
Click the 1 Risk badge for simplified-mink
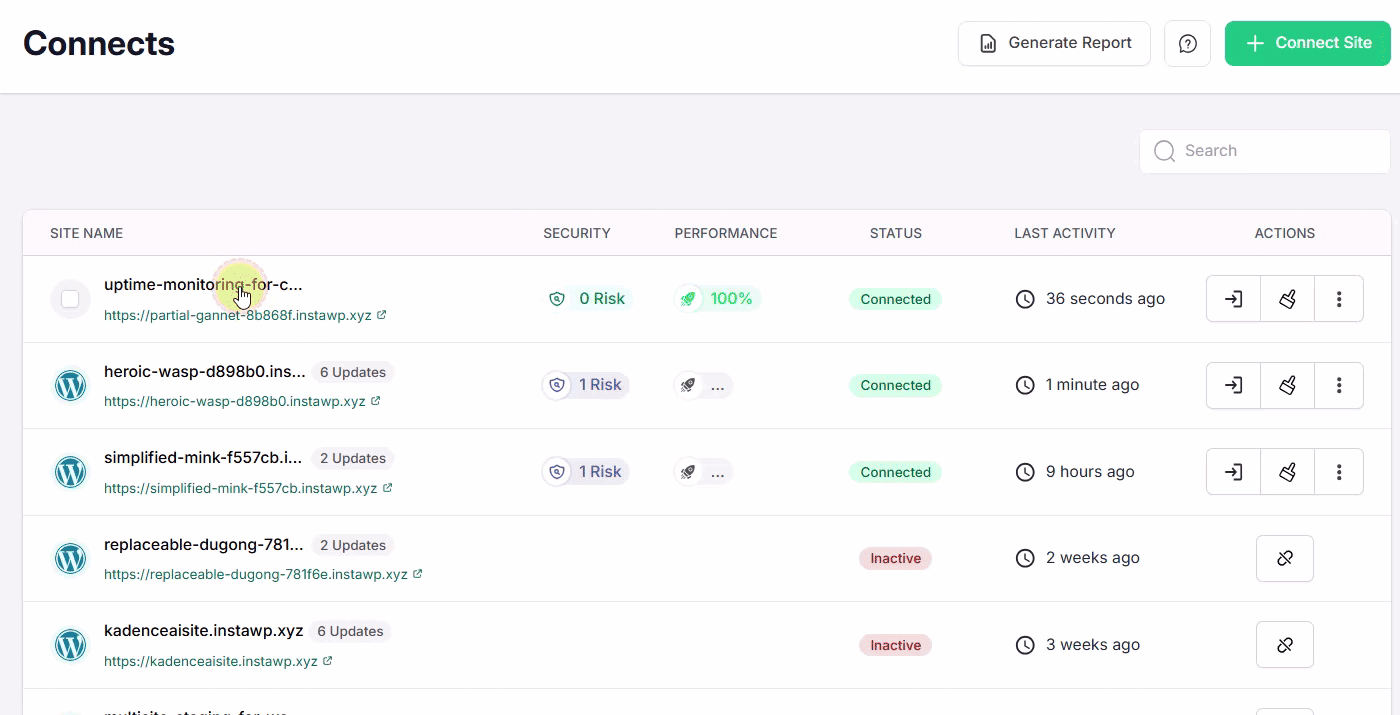click(586, 471)
